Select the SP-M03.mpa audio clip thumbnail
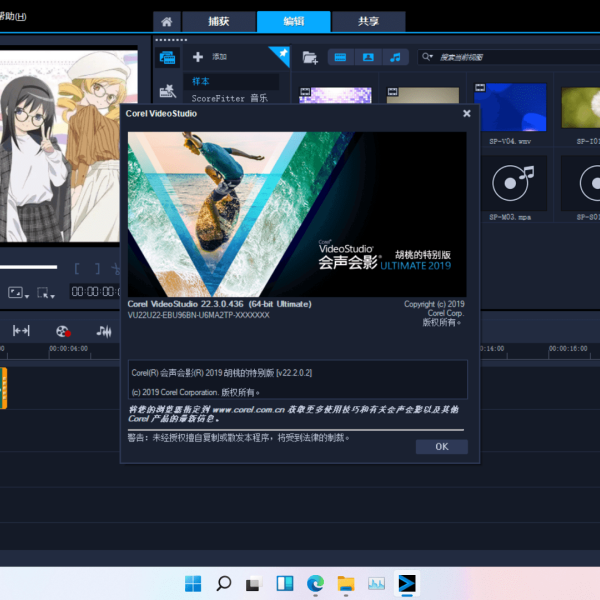 point(510,183)
